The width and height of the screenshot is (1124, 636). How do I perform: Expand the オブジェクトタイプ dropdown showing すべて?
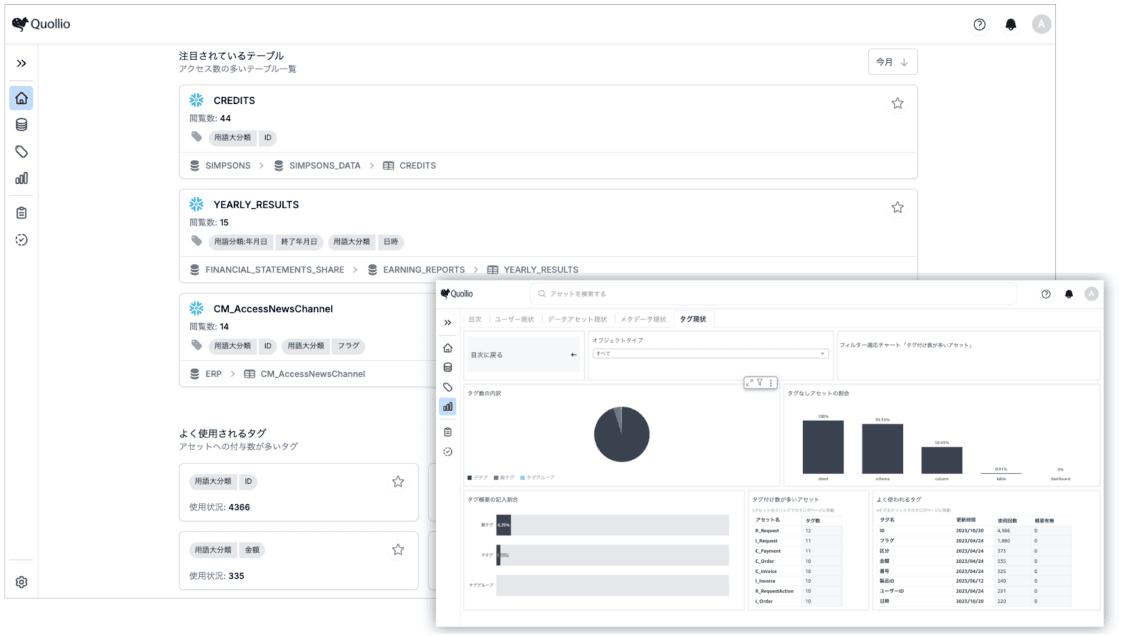point(710,353)
